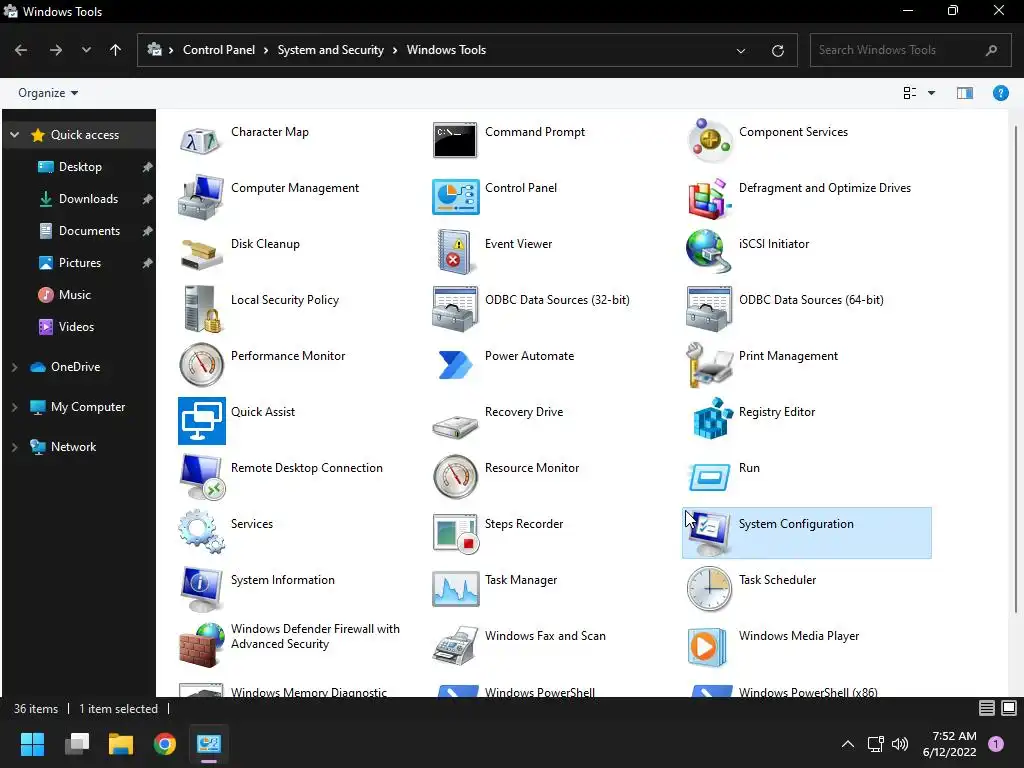Open the Windows Start button
This screenshot has width=1024, height=768.
pos(32,744)
